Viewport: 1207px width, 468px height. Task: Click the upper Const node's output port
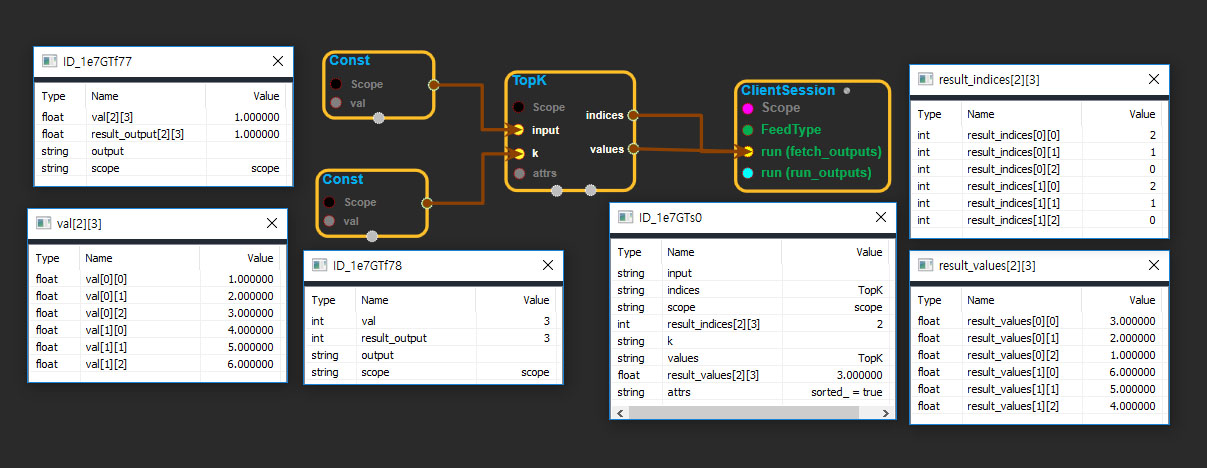tap(433, 85)
